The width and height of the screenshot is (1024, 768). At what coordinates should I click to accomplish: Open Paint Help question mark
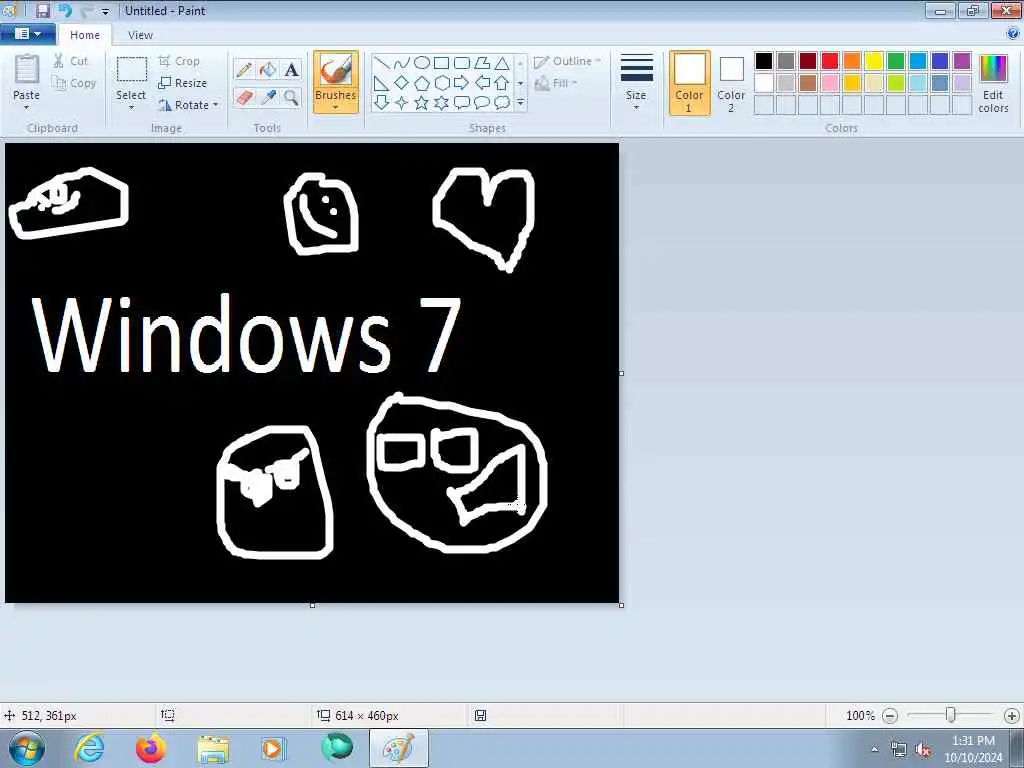tap(1013, 33)
